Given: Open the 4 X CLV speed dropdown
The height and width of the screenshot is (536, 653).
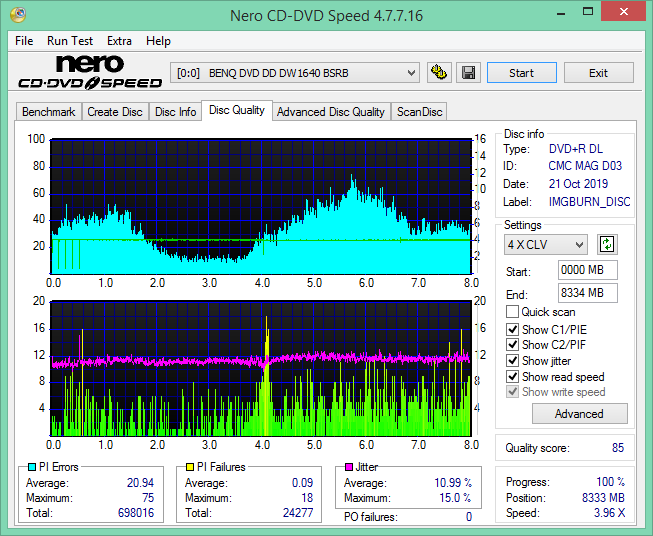Looking at the screenshot, I should (546, 245).
